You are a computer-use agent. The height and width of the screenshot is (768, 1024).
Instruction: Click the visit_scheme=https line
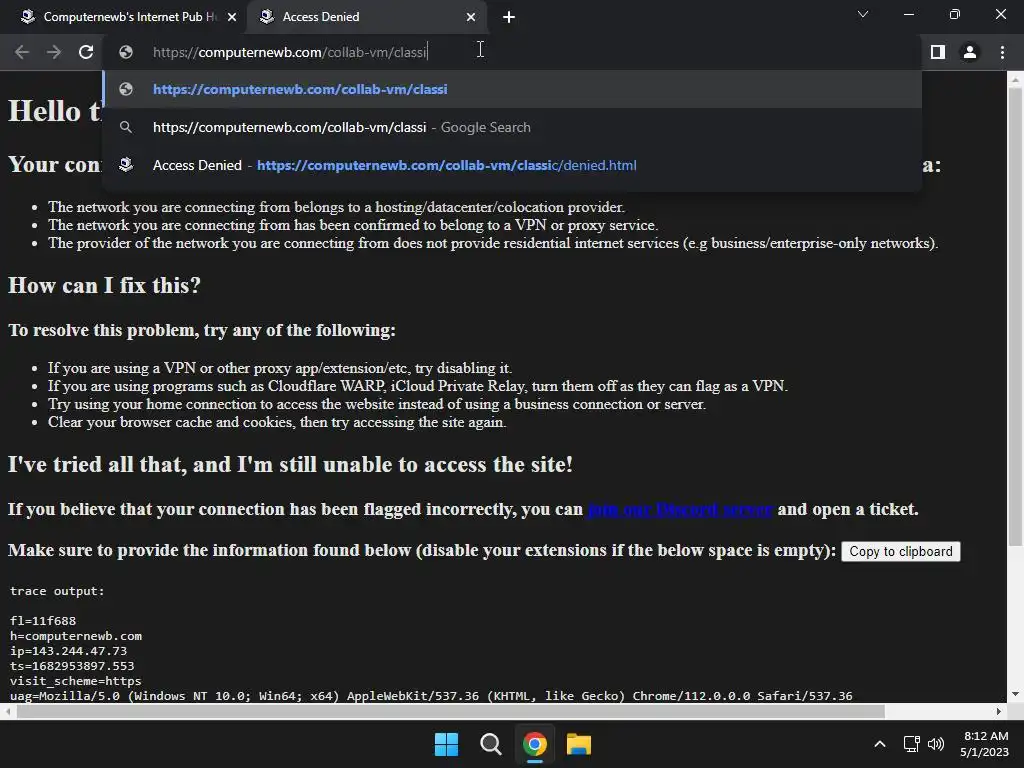76,681
